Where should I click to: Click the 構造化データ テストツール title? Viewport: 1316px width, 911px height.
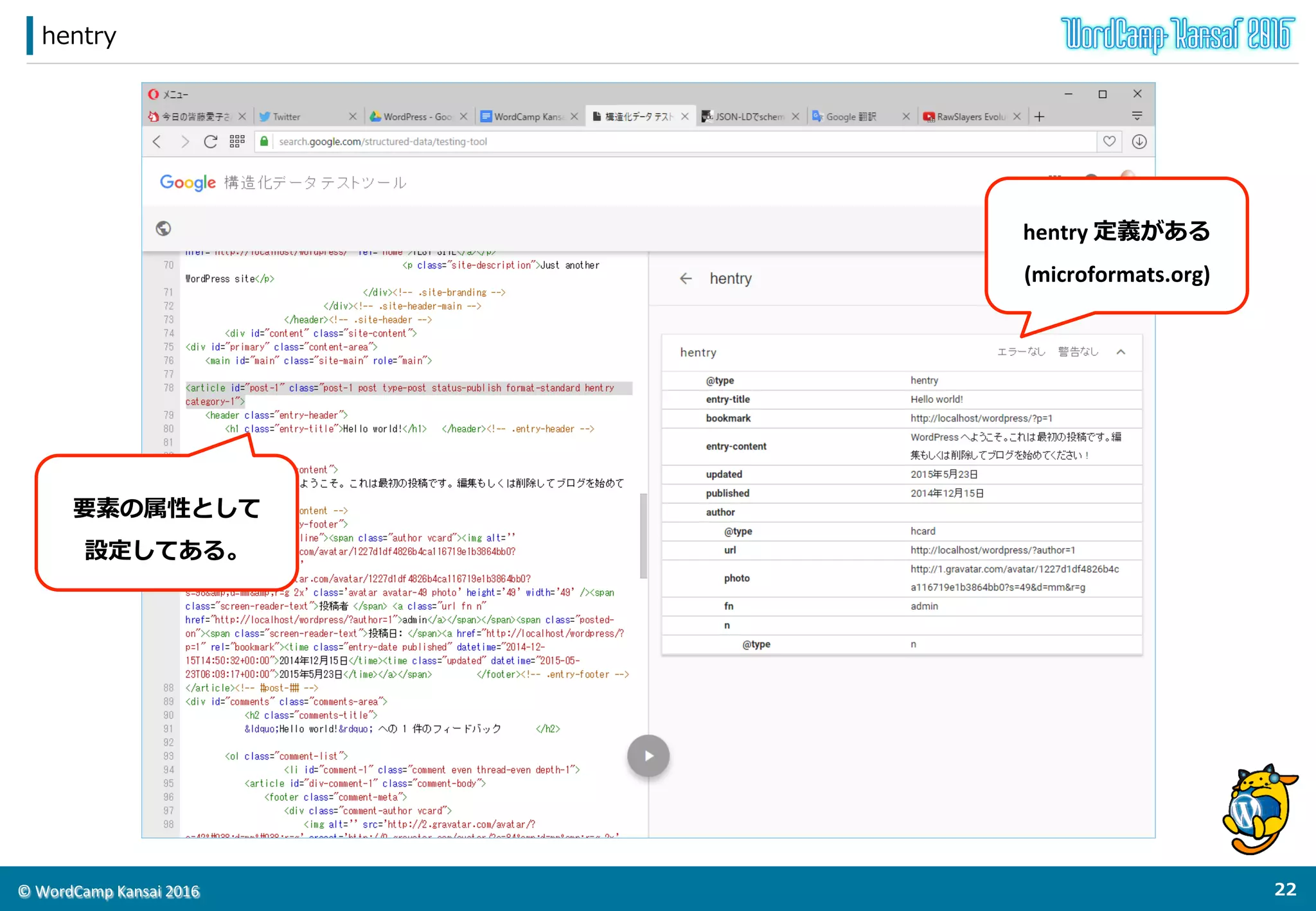tap(316, 182)
